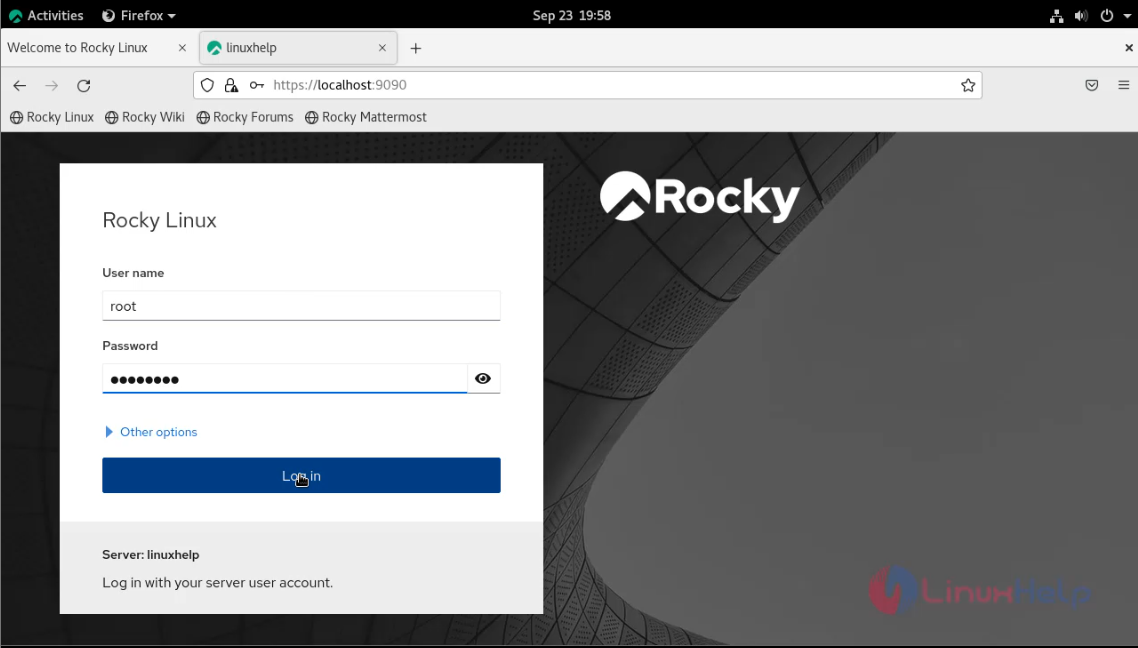Open saved logins key icon
This screenshot has width=1138, height=648.
(256, 85)
